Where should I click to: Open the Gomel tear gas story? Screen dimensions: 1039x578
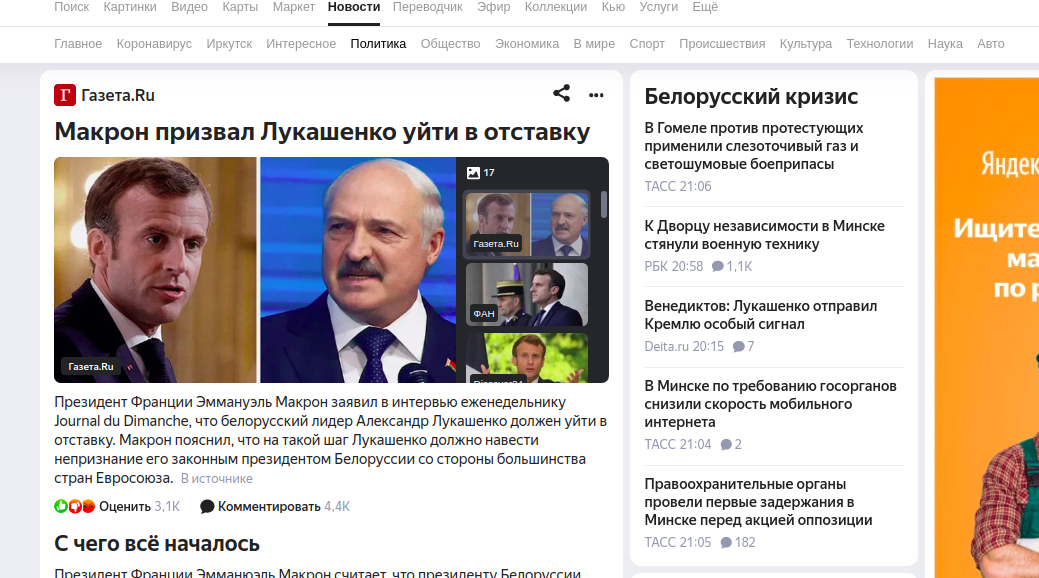(x=754, y=146)
